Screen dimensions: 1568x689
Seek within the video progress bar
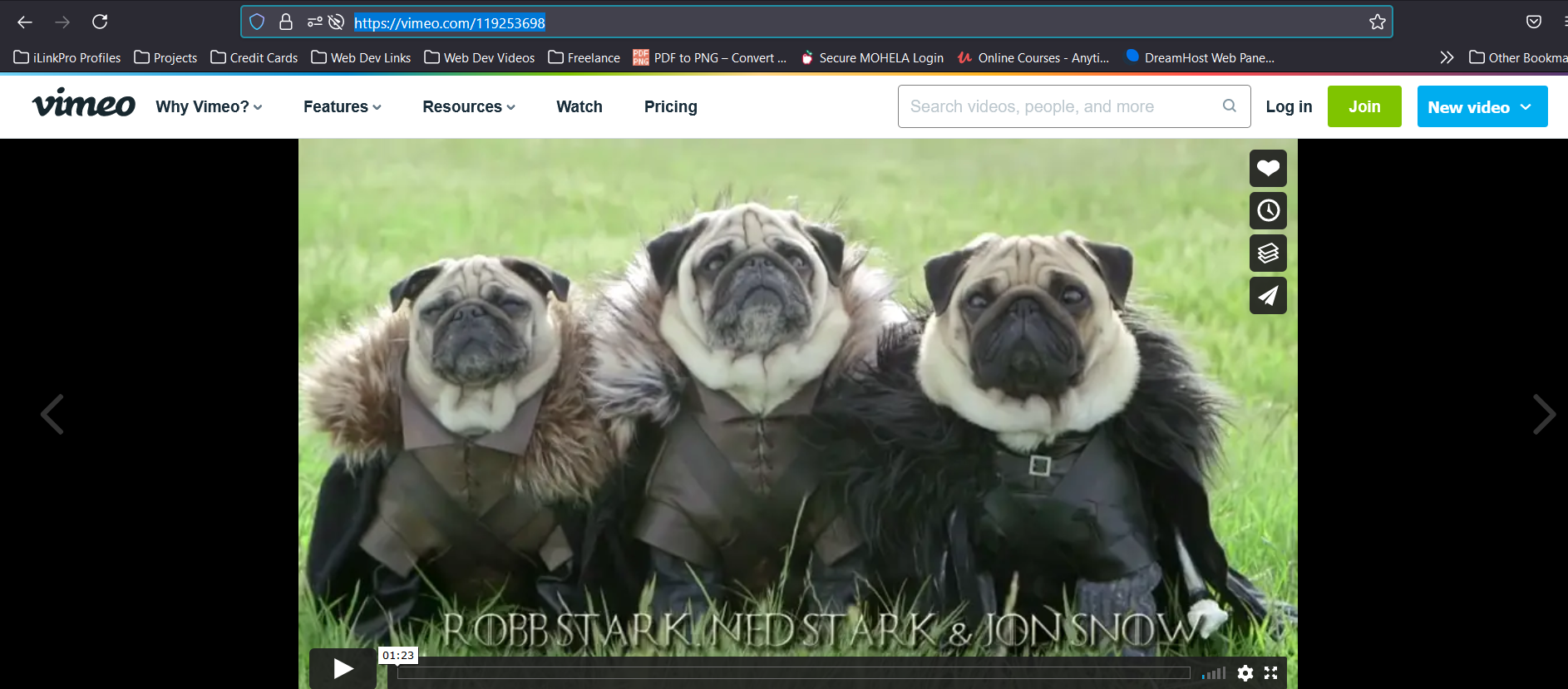(794, 673)
